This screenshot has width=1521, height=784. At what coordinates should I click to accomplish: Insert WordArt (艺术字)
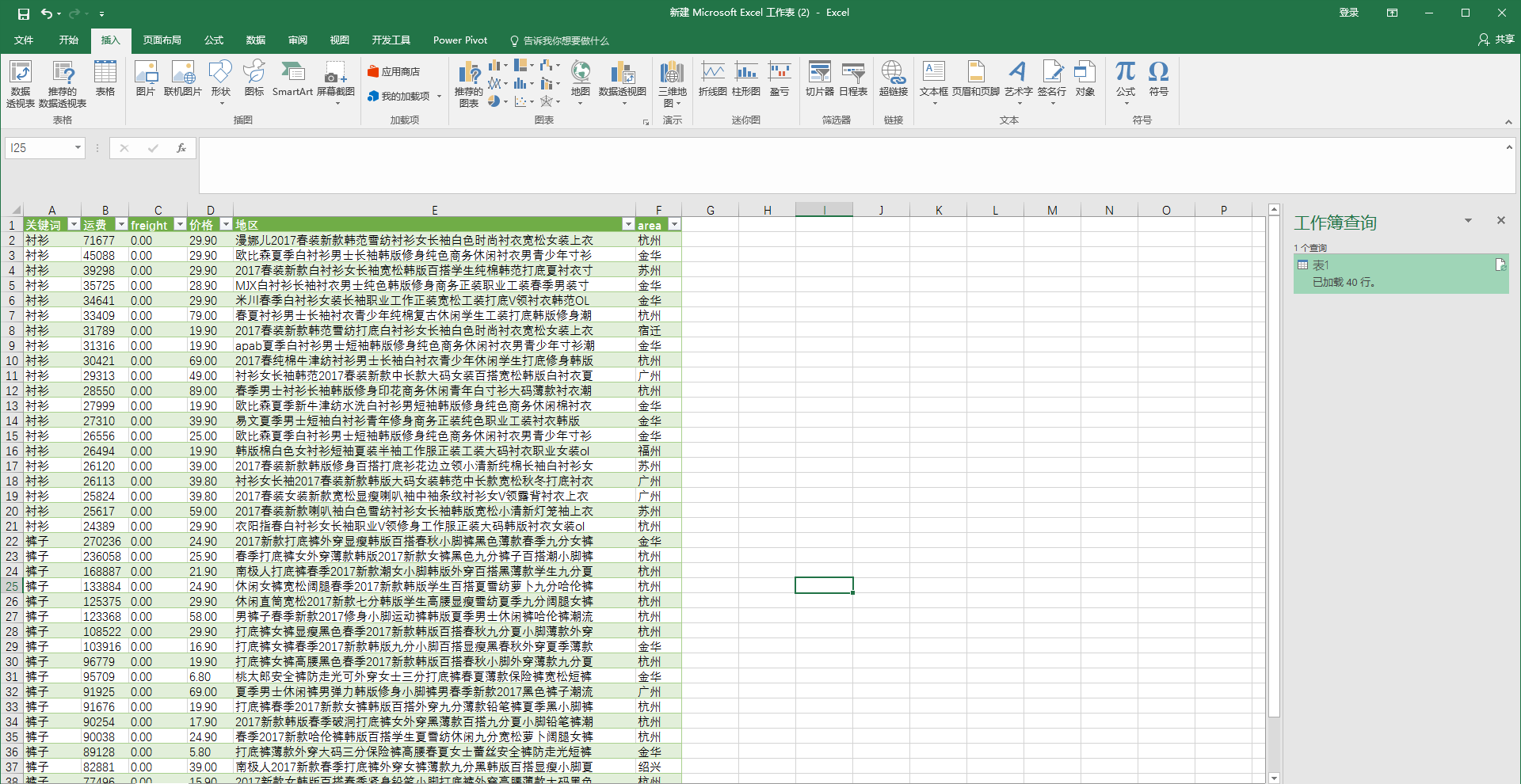click(x=1018, y=82)
